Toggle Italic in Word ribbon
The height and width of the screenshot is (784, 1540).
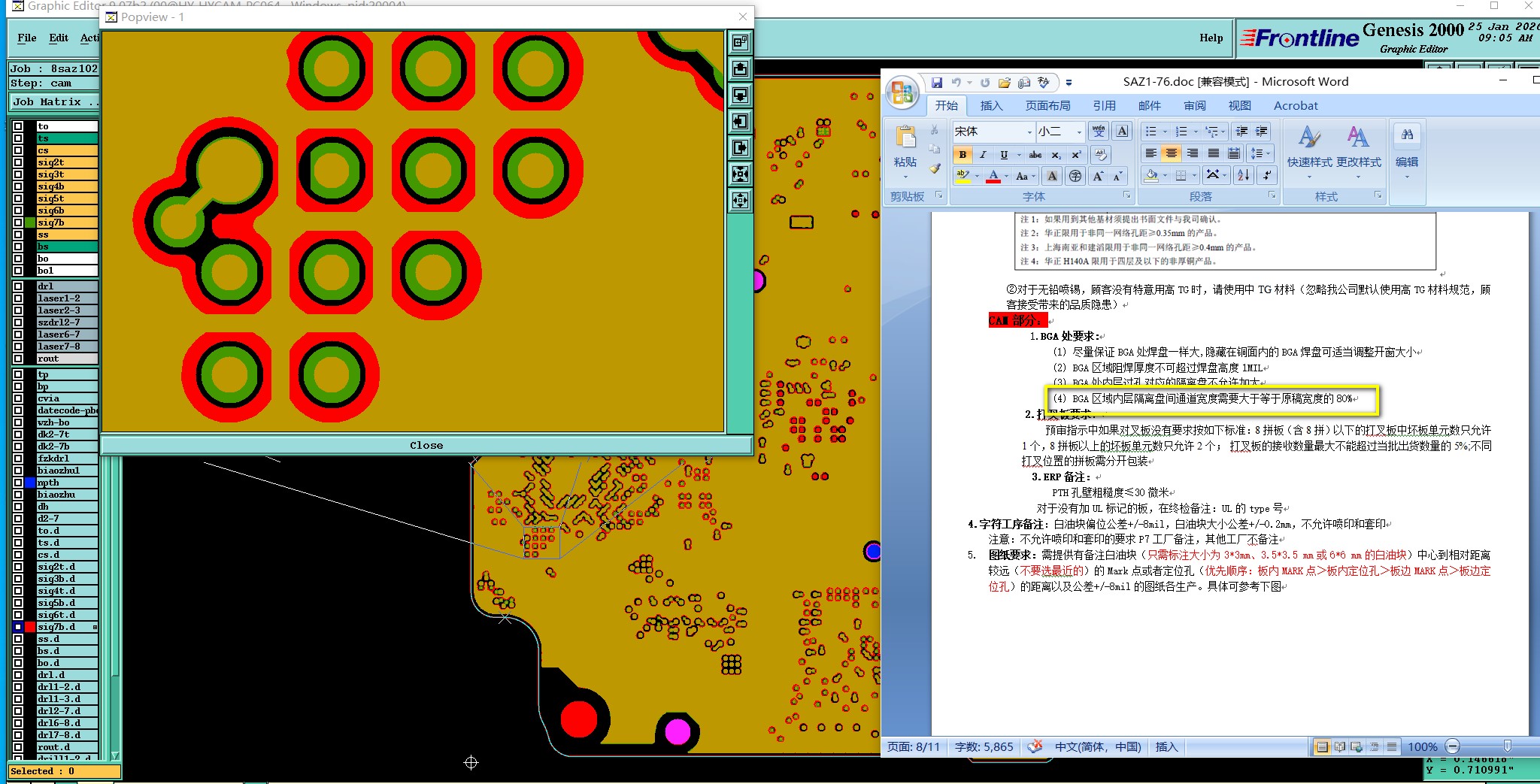click(982, 155)
